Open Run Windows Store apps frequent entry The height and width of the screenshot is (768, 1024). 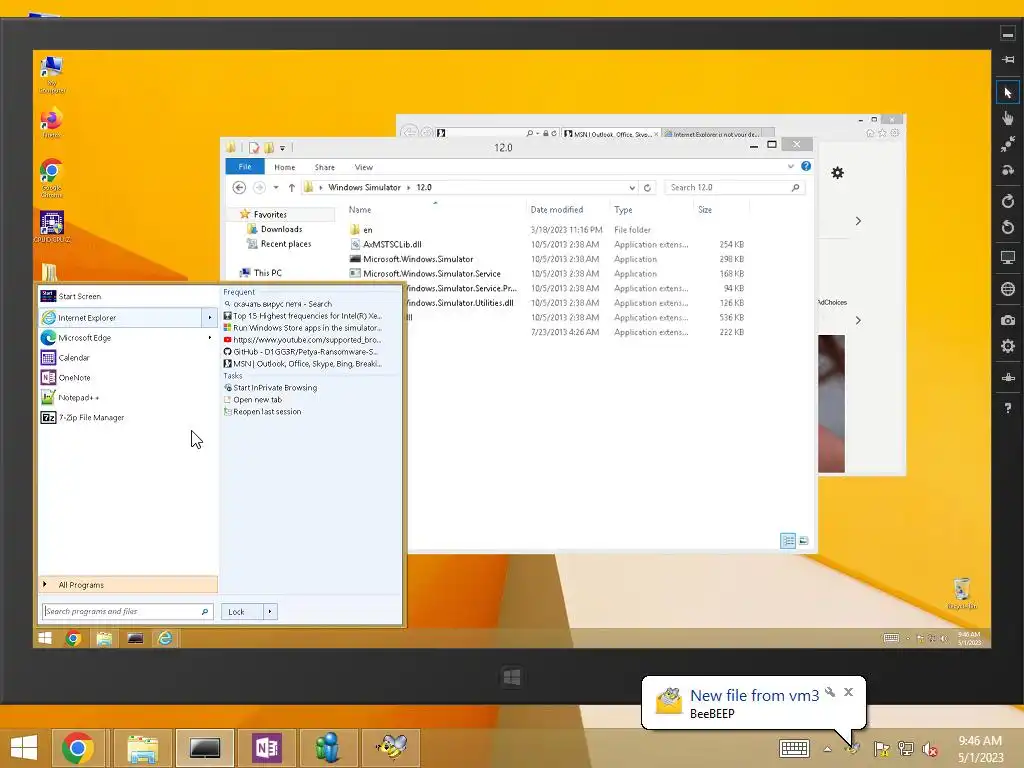[302, 328]
